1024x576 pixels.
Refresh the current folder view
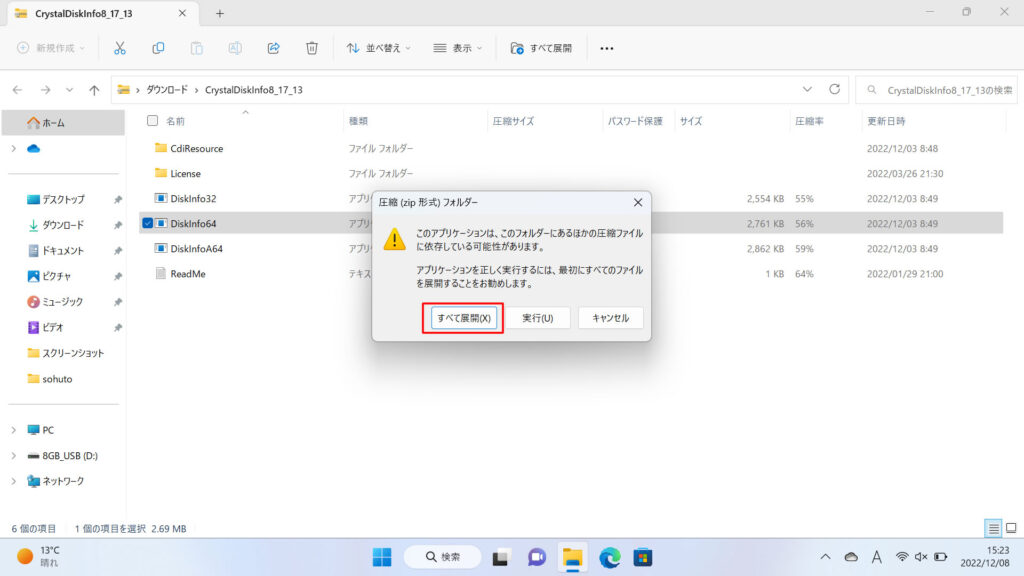(x=835, y=89)
